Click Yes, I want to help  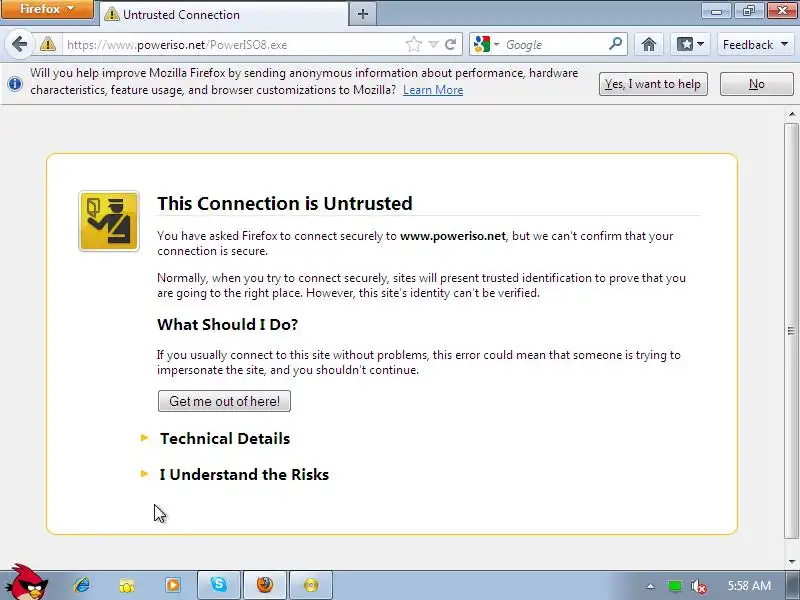tap(653, 84)
